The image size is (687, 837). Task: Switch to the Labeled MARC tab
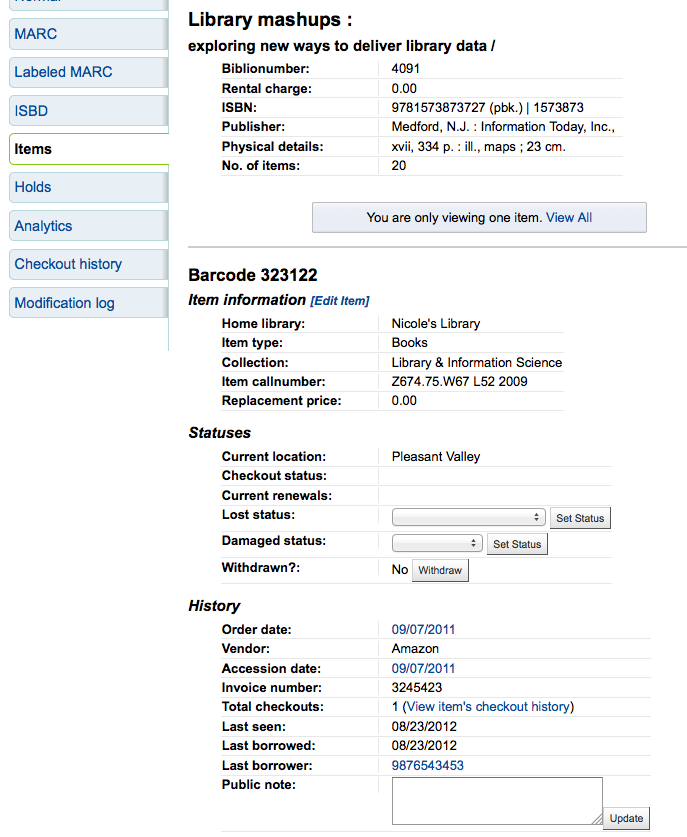coord(63,72)
